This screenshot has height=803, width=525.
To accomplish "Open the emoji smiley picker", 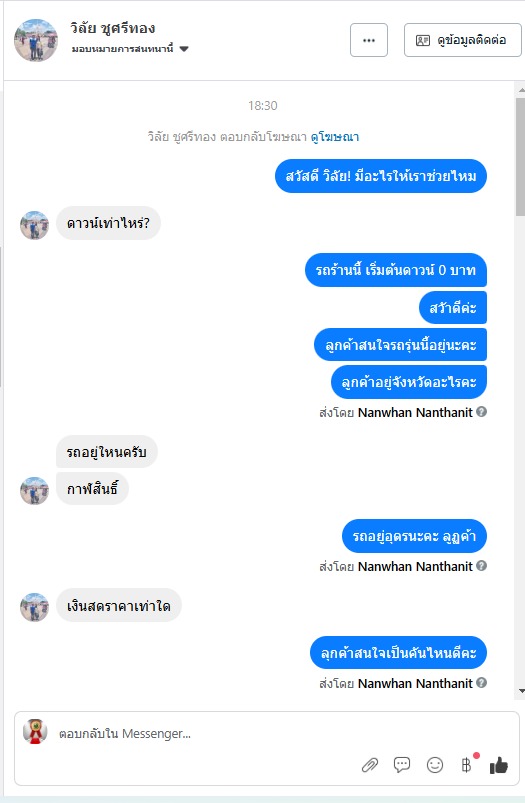I will 435,765.
